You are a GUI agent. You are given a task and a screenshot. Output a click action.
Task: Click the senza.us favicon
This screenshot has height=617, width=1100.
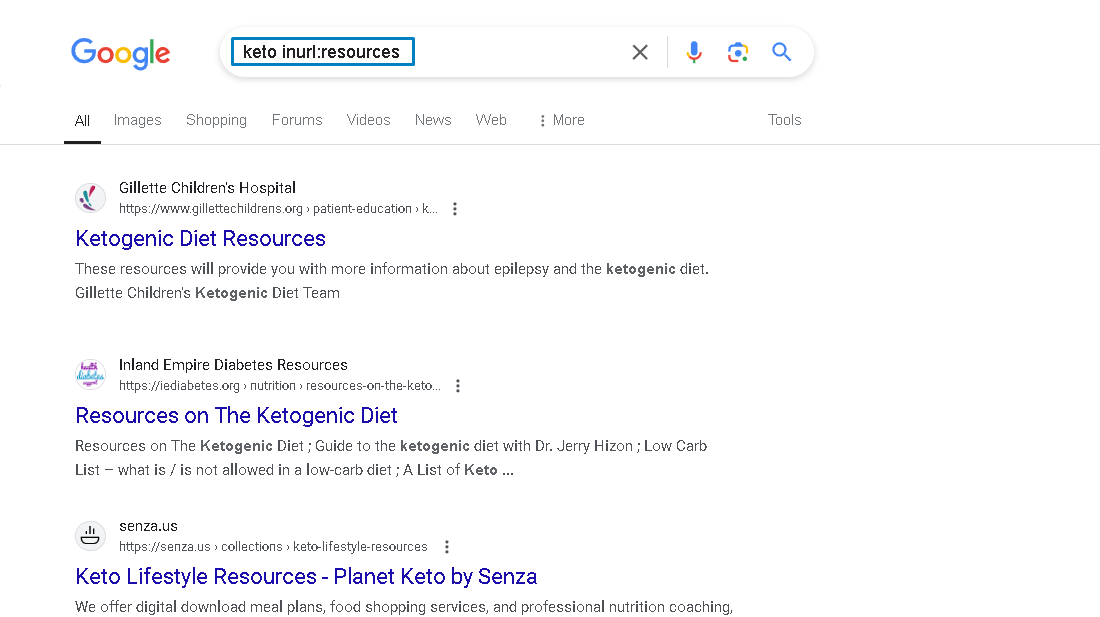pos(90,536)
